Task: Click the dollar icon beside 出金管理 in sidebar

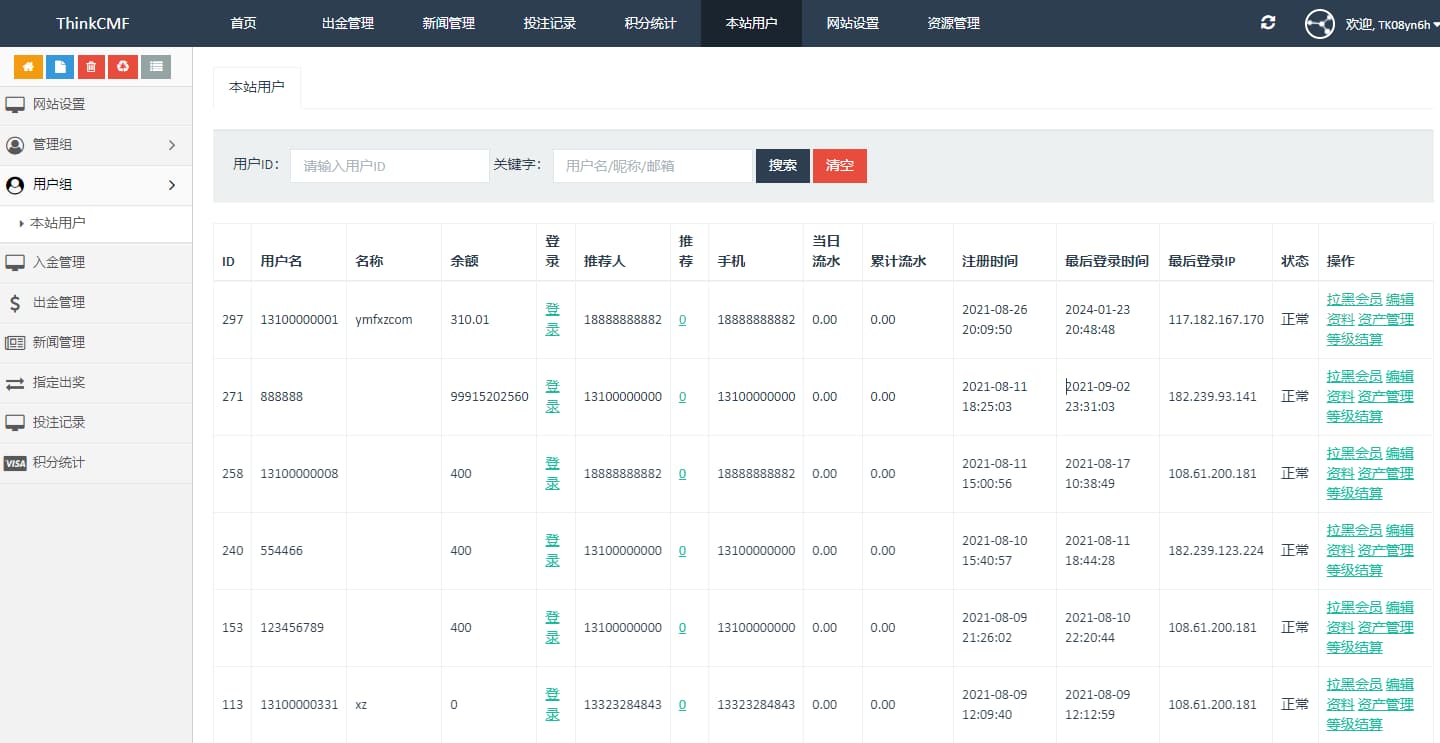Action: pyautogui.click(x=15, y=302)
